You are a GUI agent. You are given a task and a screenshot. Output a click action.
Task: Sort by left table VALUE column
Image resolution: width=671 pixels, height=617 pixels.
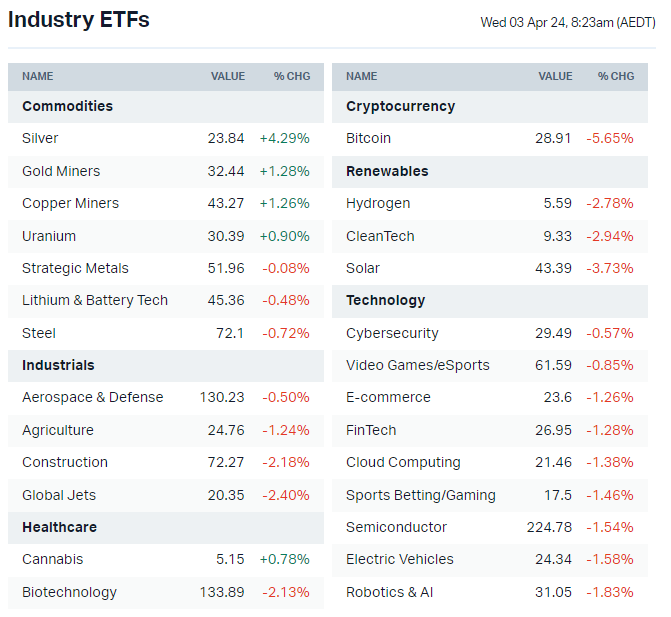tap(227, 76)
